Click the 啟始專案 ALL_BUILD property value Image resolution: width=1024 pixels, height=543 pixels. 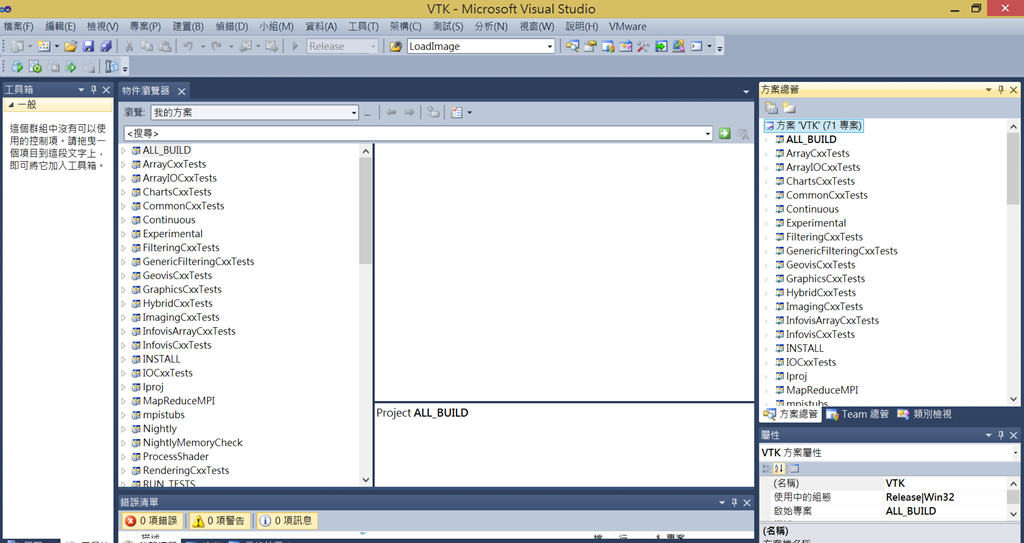(x=910, y=511)
